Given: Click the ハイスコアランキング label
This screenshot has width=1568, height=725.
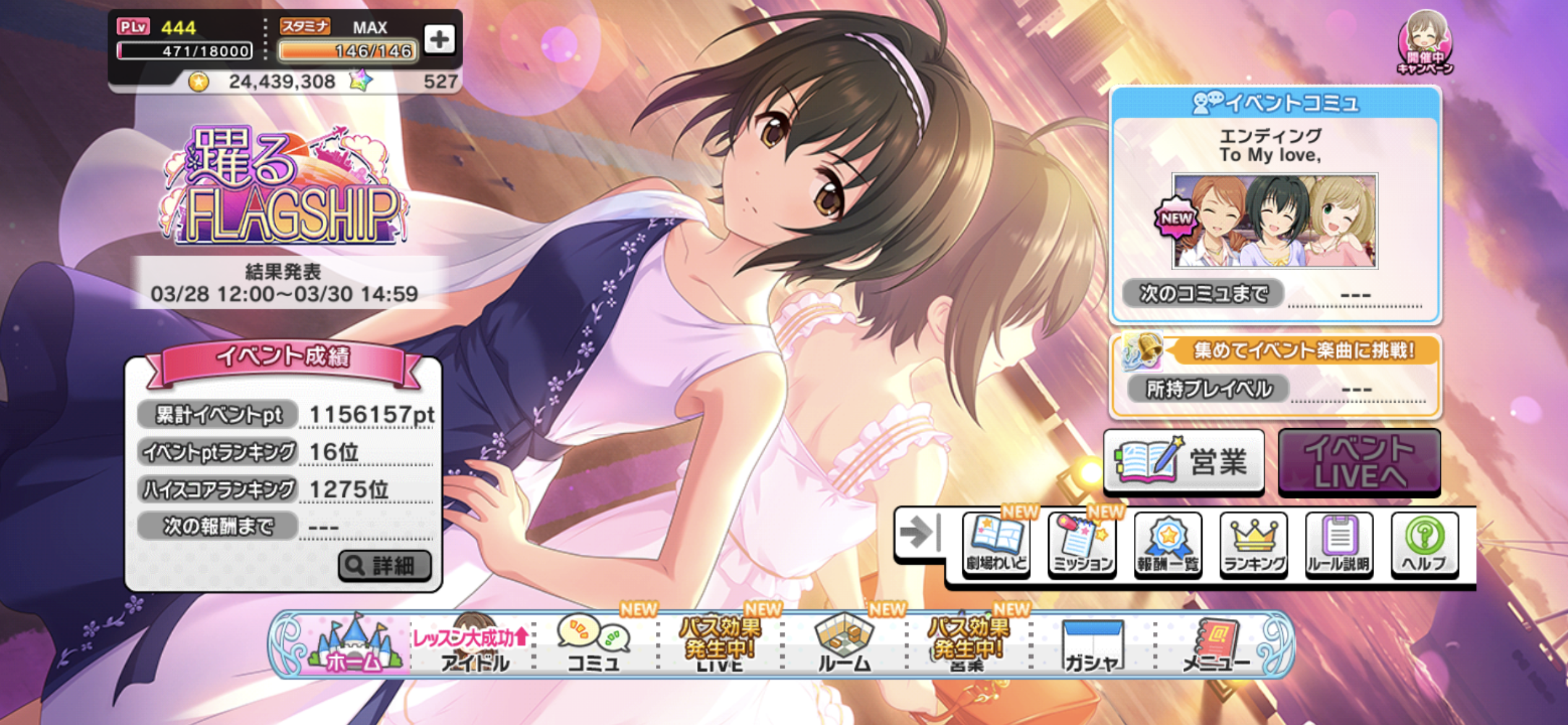Looking at the screenshot, I should coord(218,490).
